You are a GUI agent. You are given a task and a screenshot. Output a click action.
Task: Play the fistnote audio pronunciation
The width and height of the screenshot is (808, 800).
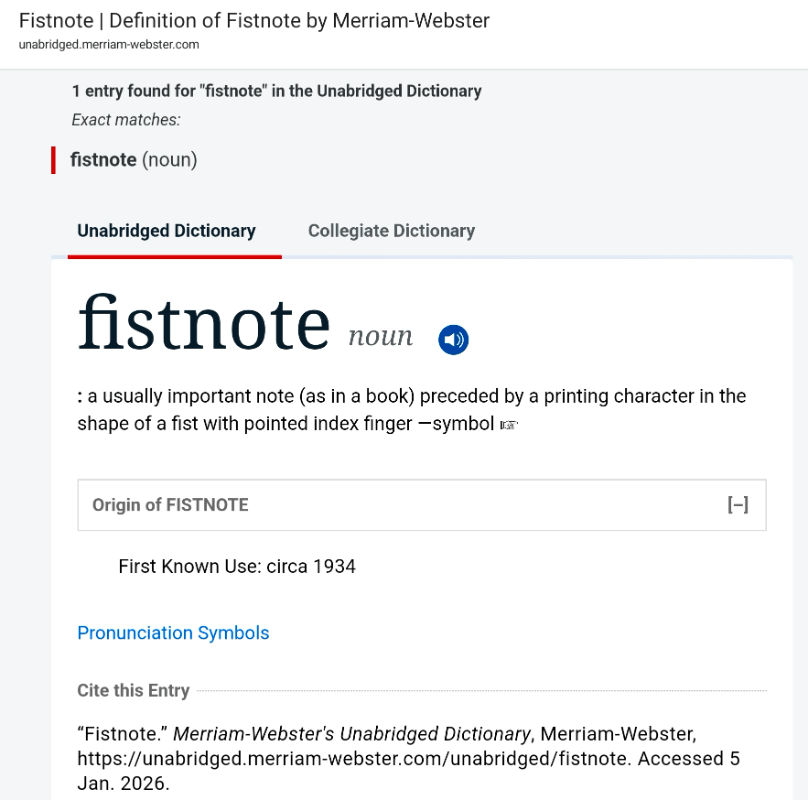[x=453, y=340]
